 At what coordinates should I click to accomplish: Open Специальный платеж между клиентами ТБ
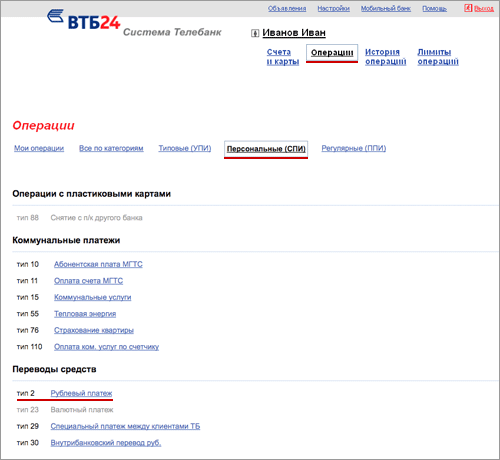[125, 426]
